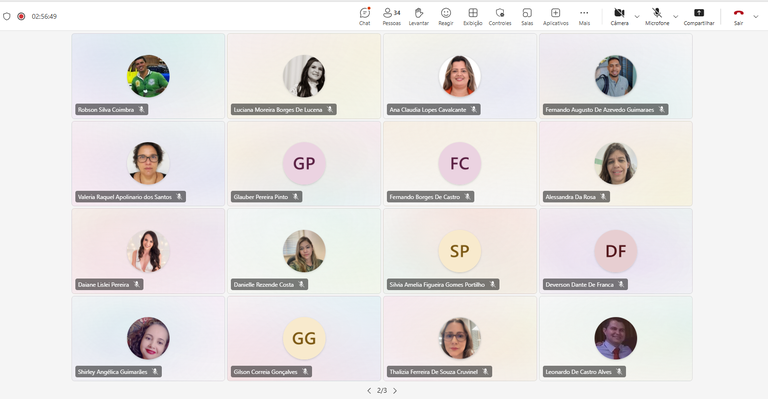This screenshot has width=768, height=399.
Task: Click the shield security icon
Action: click(7, 16)
